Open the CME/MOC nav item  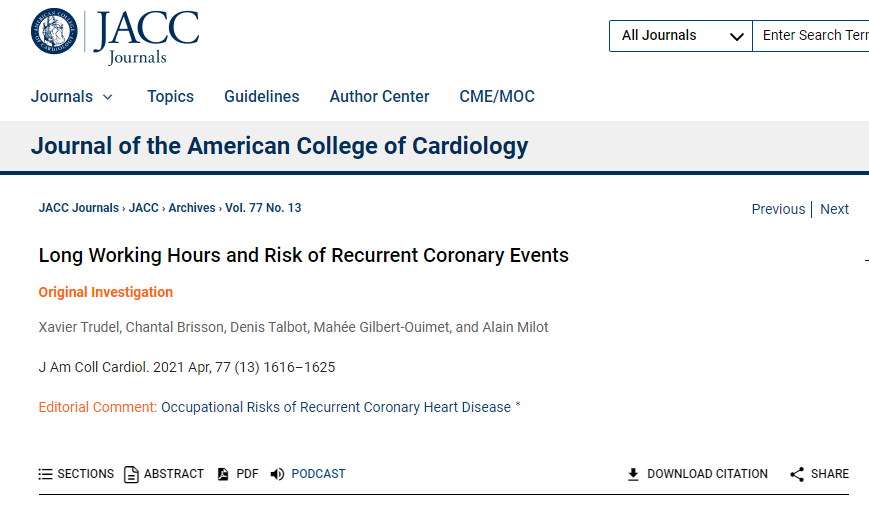[x=497, y=96]
